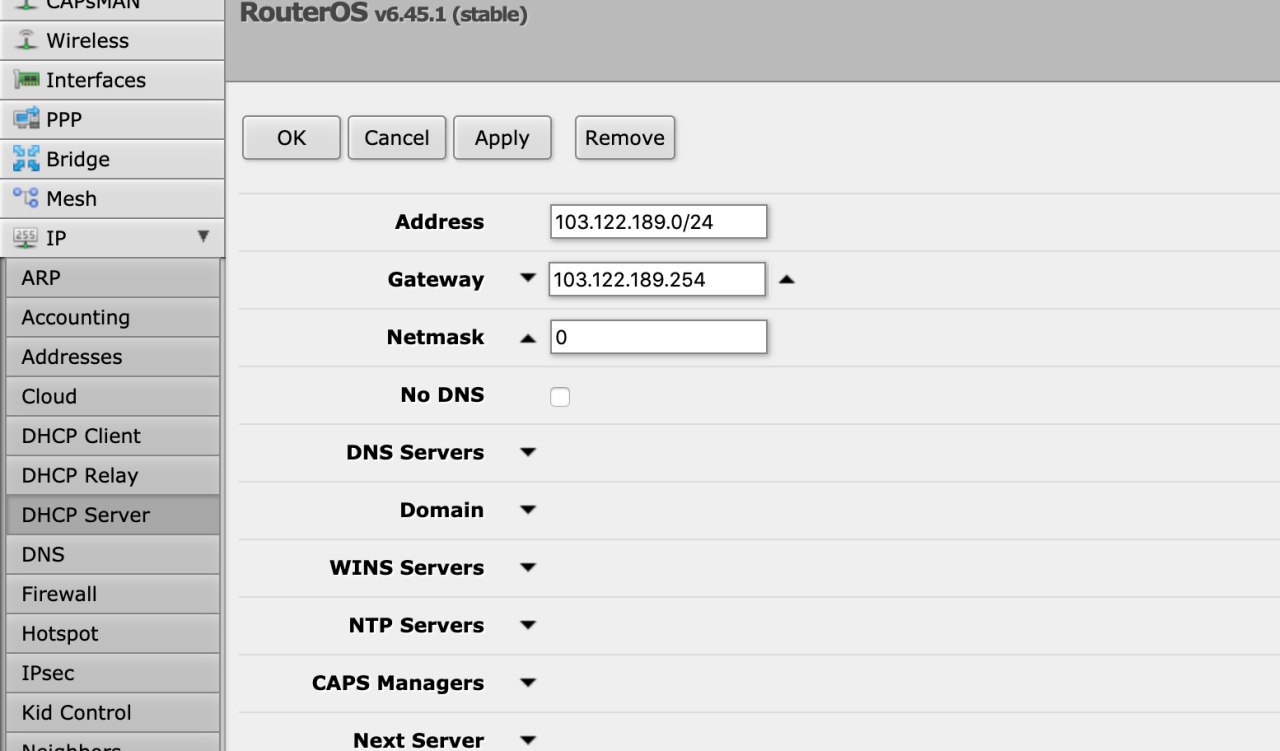1280x751 pixels.
Task: Expand the CAPS Managers field
Action: tap(528, 683)
